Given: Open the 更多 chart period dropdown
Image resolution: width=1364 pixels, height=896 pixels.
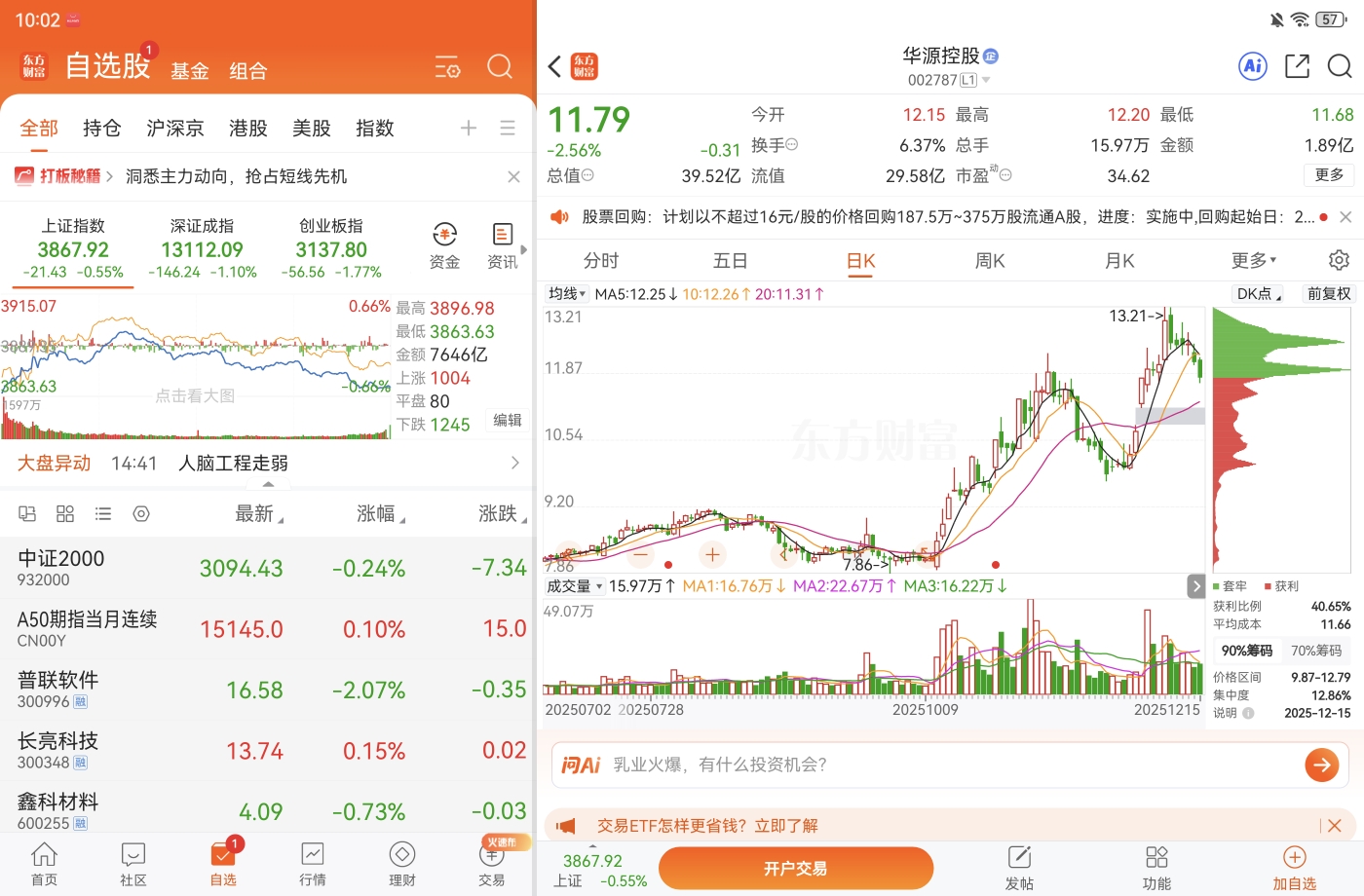Looking at the screenshot, I should pos(1254,261).
